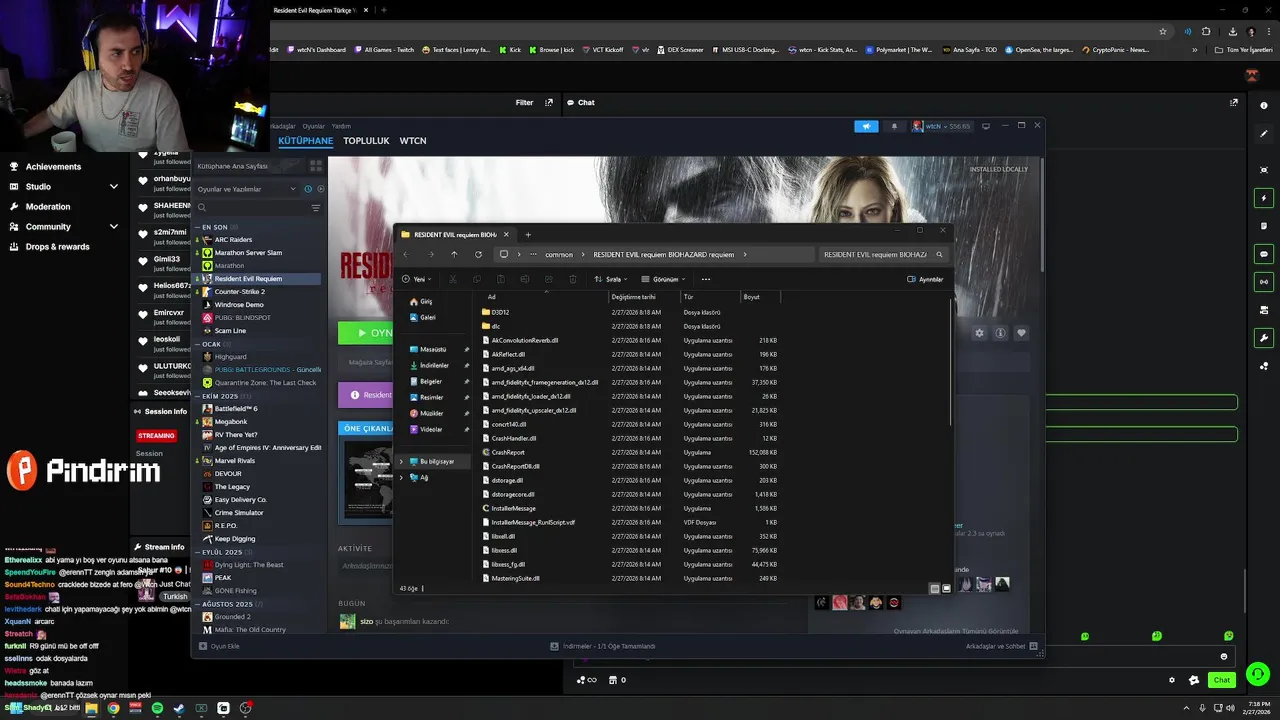Open the WTCN profile tab in Steam

(413, 141)
